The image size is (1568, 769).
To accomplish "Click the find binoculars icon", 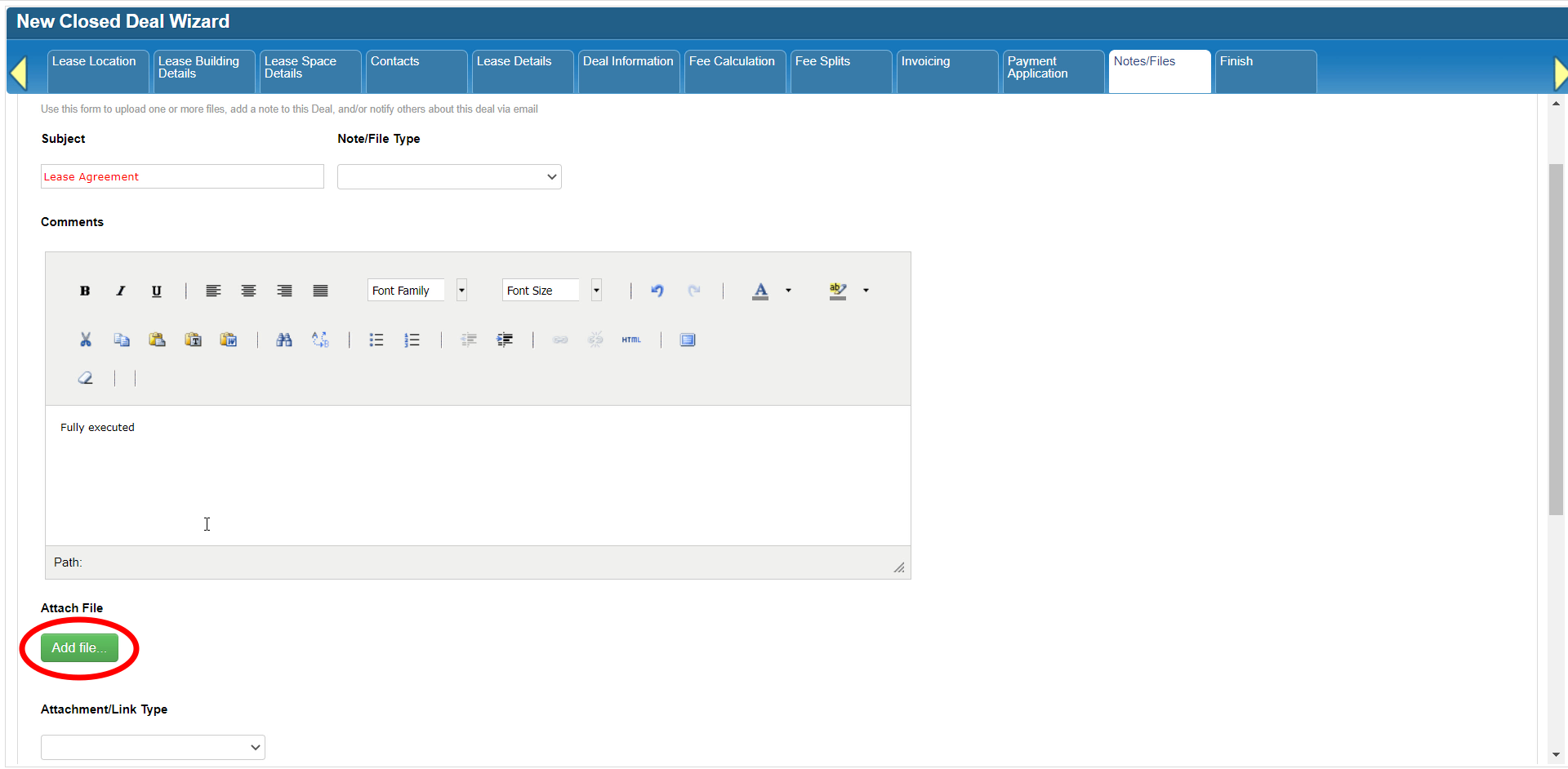I will pyautogui.click(x=284, y=340).
